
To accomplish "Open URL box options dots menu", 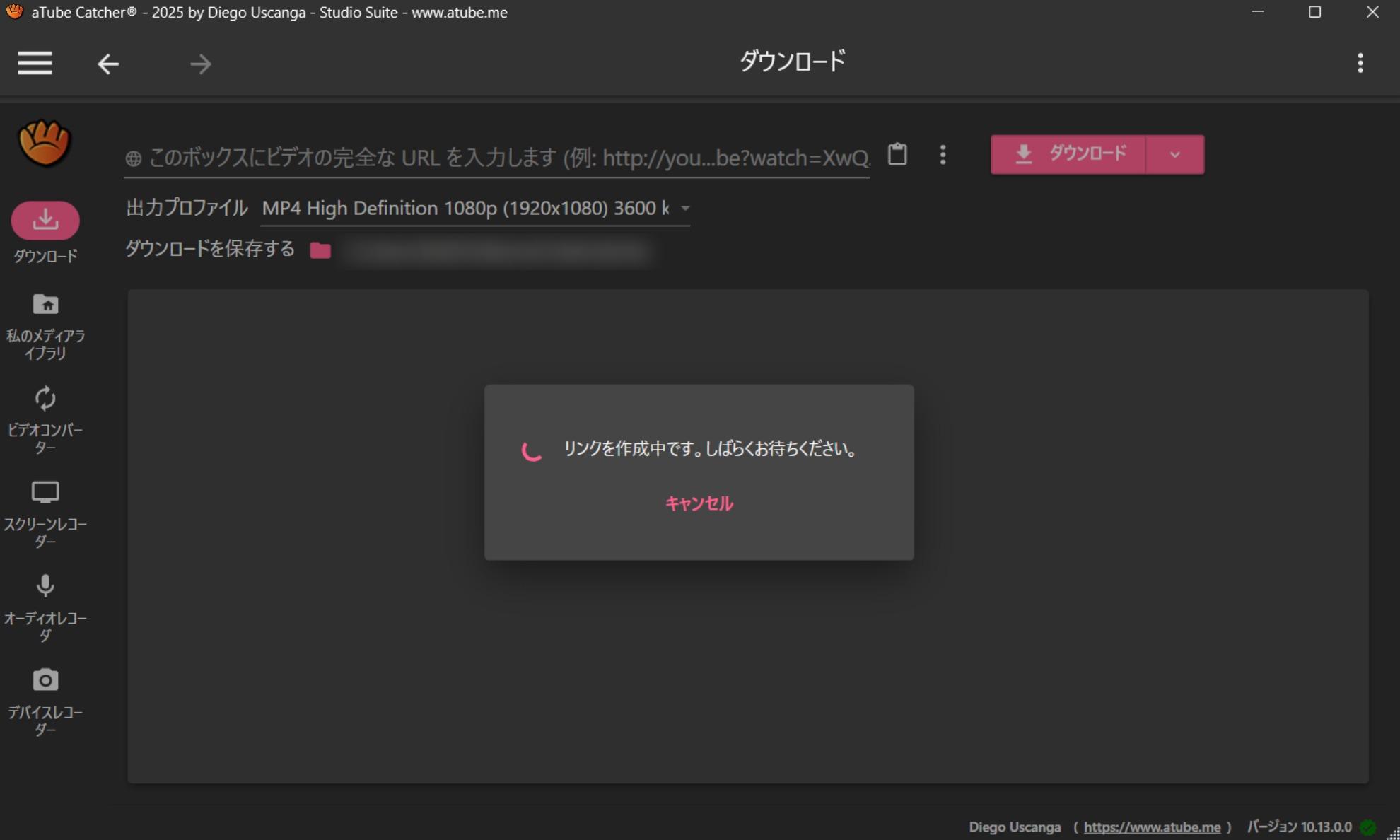I will [x=943, y=155].
